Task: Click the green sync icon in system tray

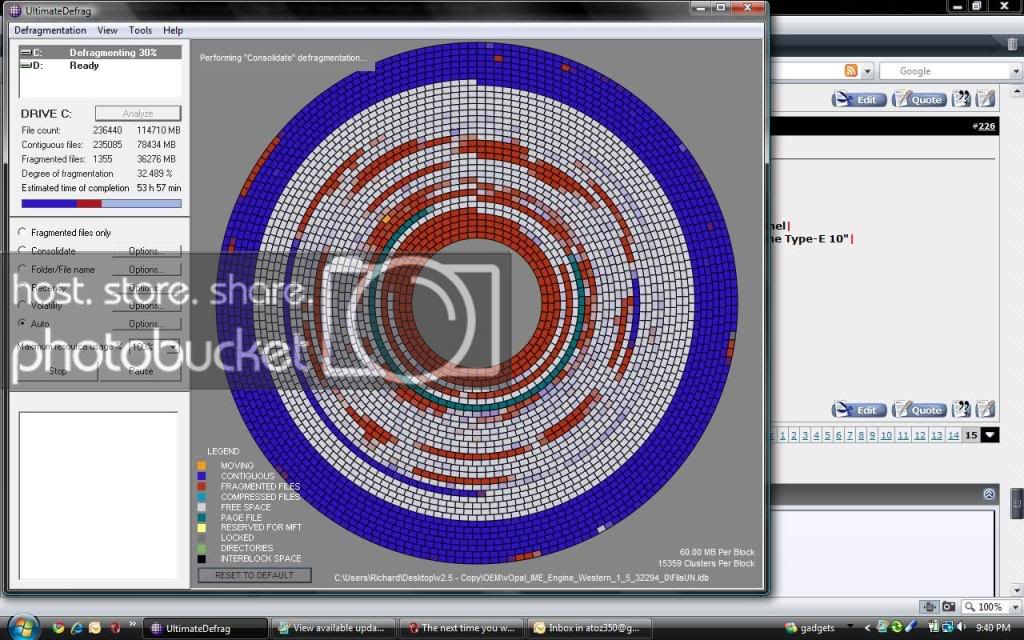Action: [897, 627]
